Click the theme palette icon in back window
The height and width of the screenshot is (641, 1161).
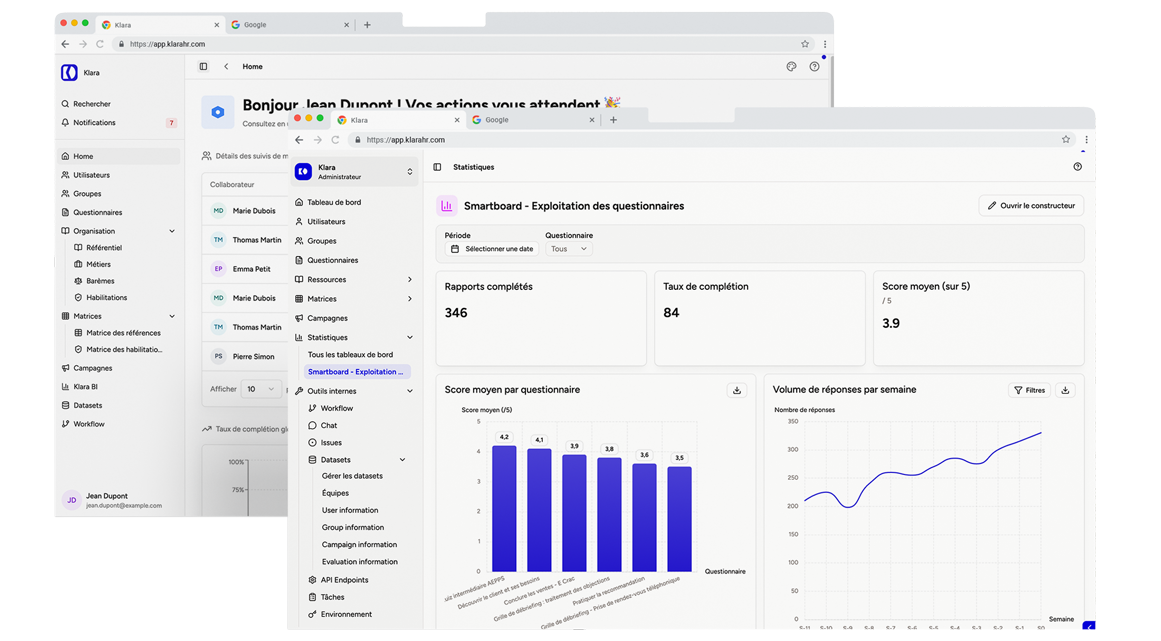[792, 67]
